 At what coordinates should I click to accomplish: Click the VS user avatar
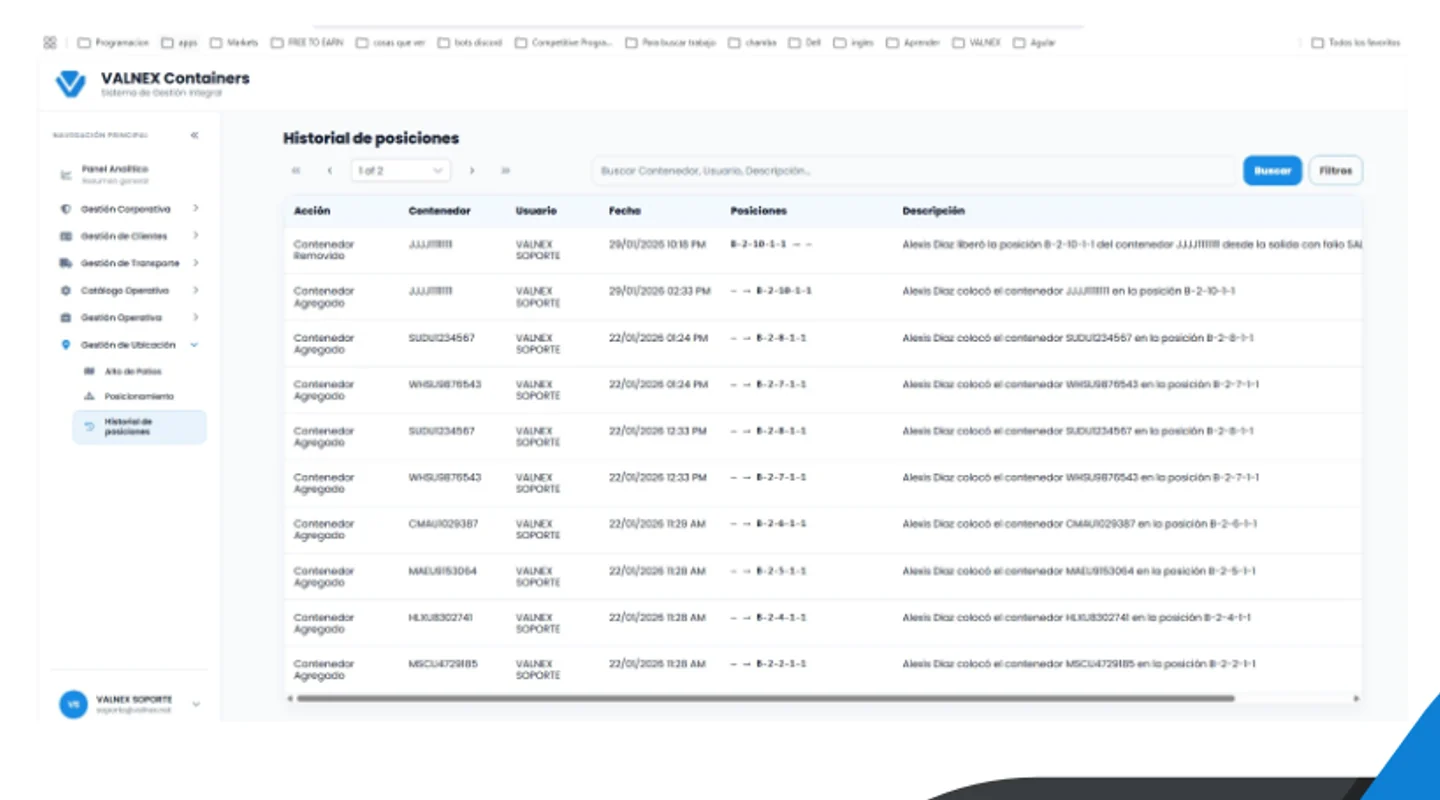(73, 704)
